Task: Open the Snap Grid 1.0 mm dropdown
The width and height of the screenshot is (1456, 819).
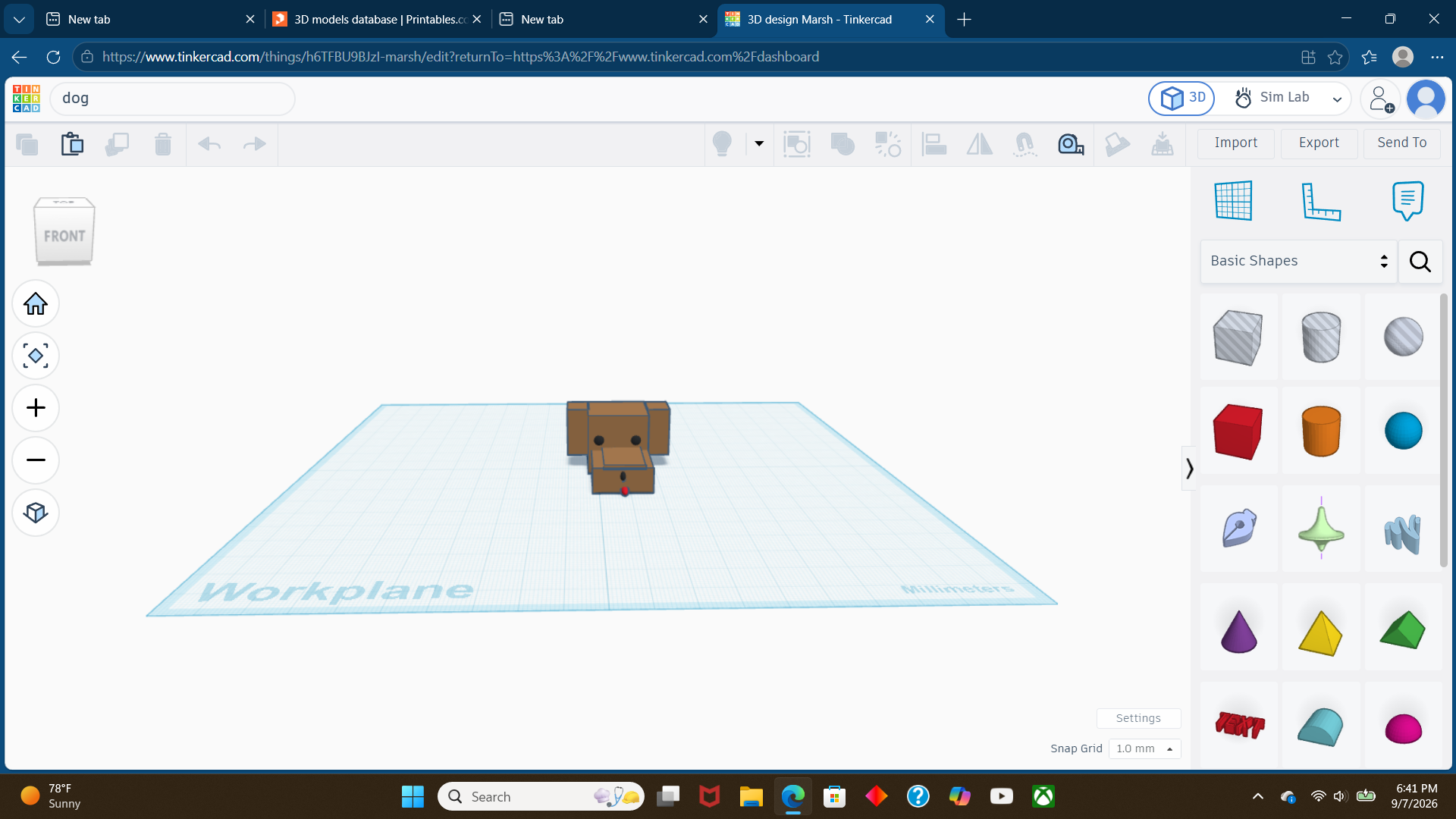Action: point(1144,748)
